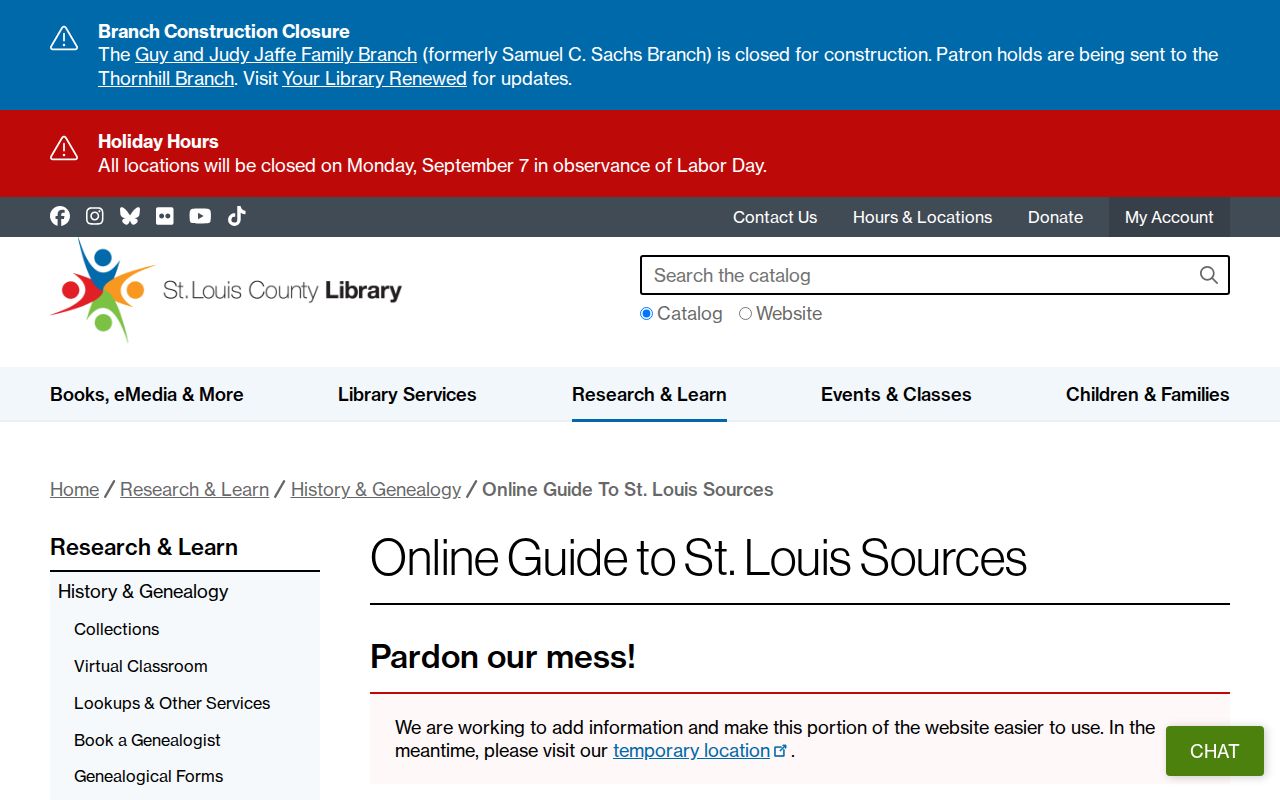The image size is (1280, 800).
Task: Select History & Genealogy in the sidebar
Action: [x=143, y=591]
